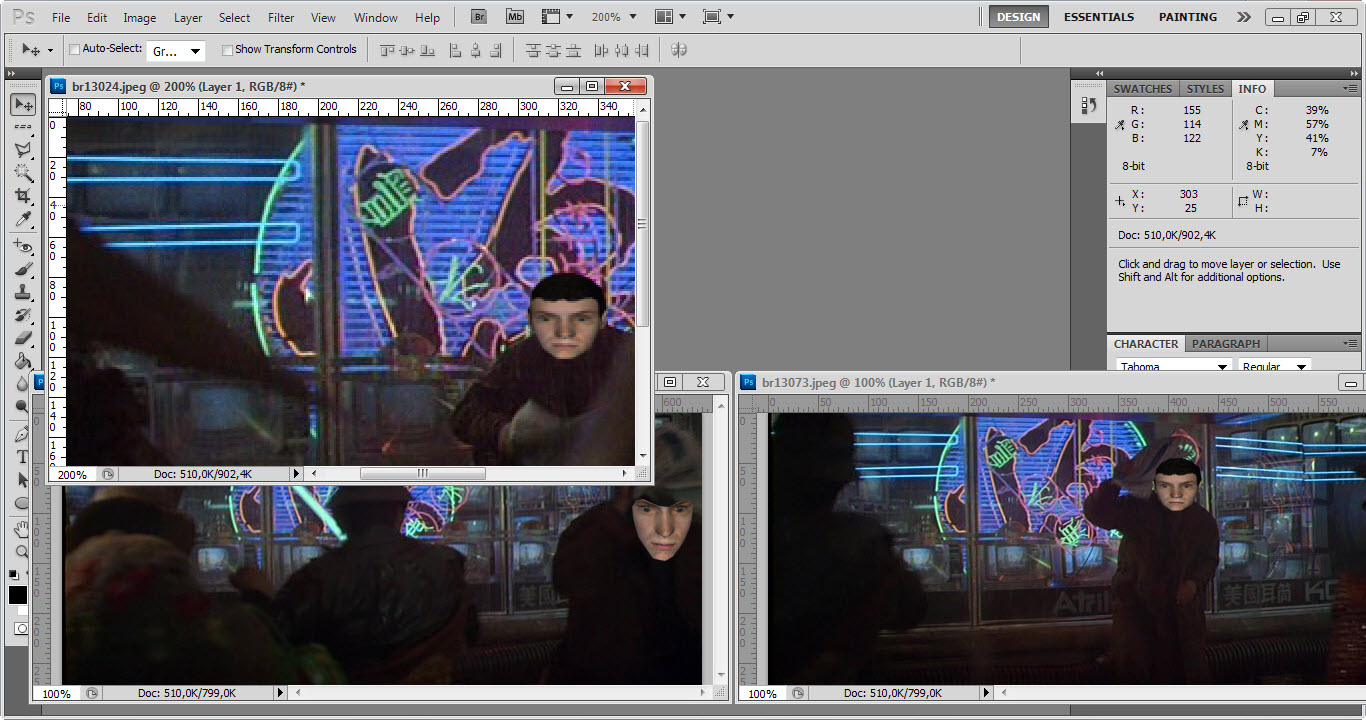Select the Crop tool
The image size is (1366, 720).
[x=22, y=196]
